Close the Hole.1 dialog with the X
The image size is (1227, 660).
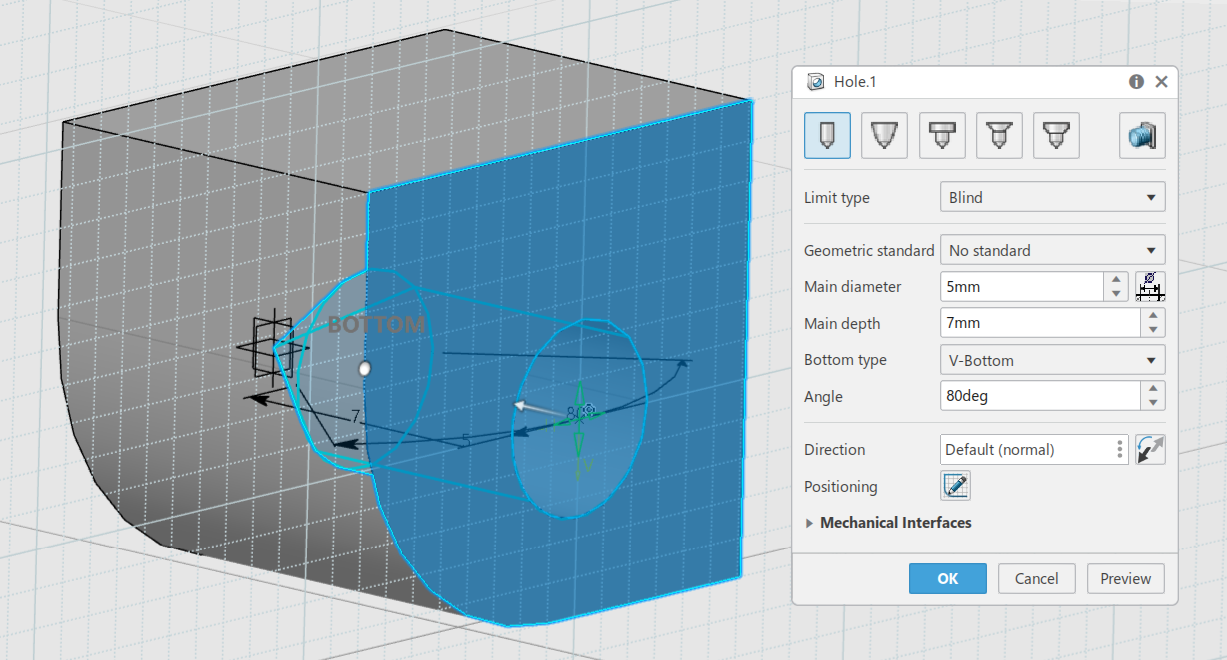pyautogui.click(x=1161, y=82)
